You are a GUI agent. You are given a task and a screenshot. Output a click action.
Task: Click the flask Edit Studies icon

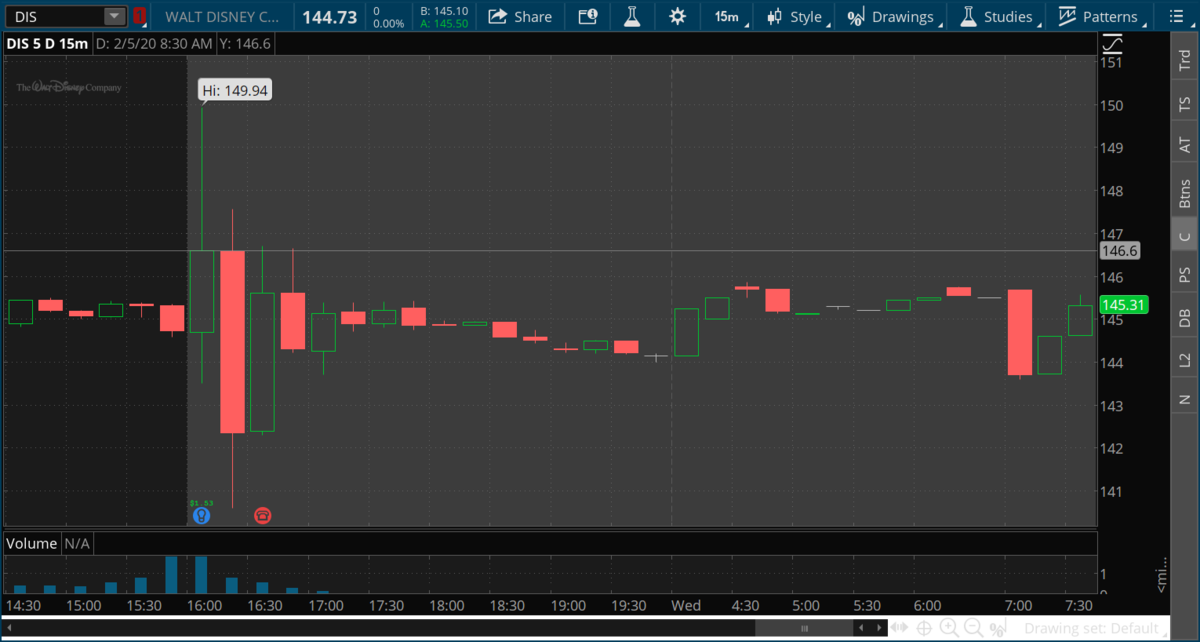click(632, 17)
